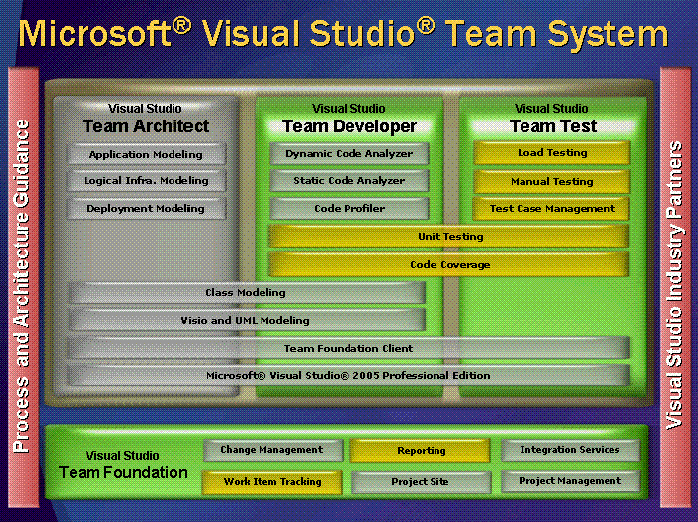Click the Team Foundation heading text
This screenshot has width=698, height=522.
[x=123, y=473]
